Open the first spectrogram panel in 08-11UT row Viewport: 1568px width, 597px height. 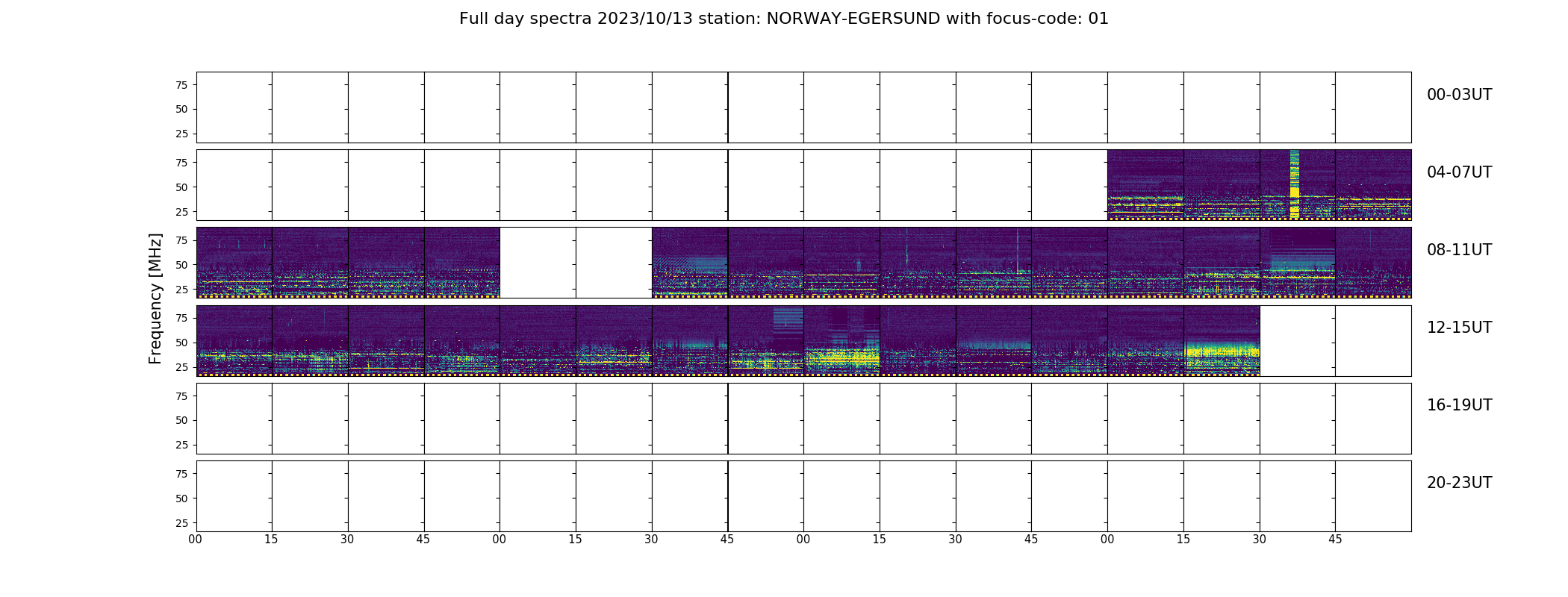[x=234, y=263]
